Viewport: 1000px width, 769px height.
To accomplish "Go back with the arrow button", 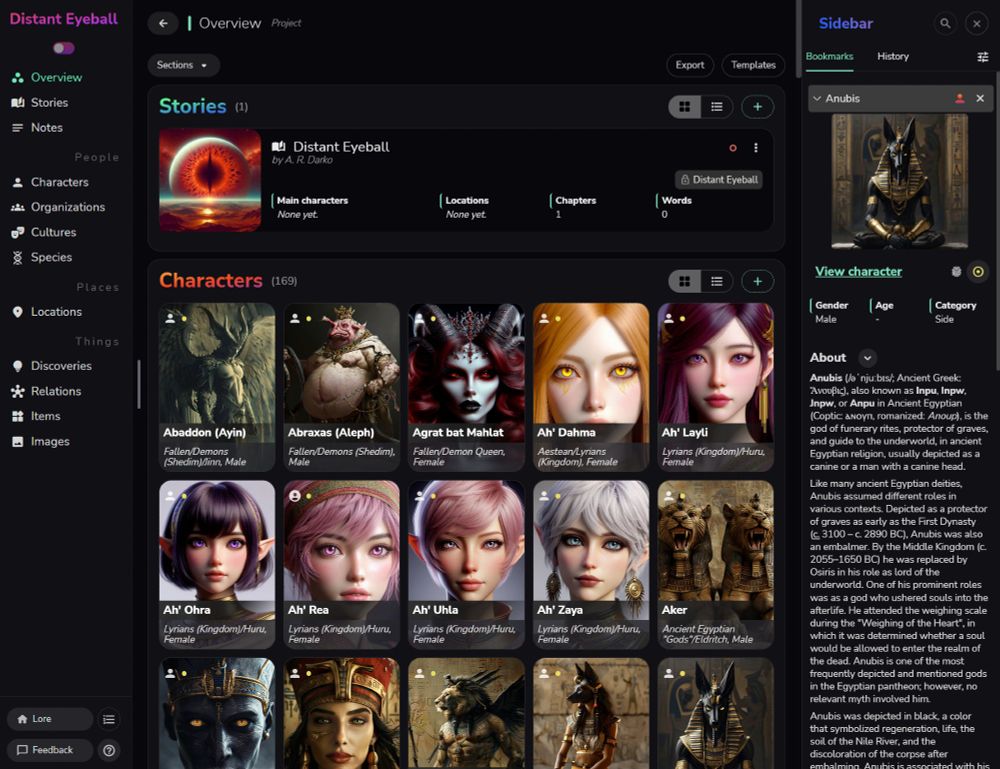I will tap(163, 23).
